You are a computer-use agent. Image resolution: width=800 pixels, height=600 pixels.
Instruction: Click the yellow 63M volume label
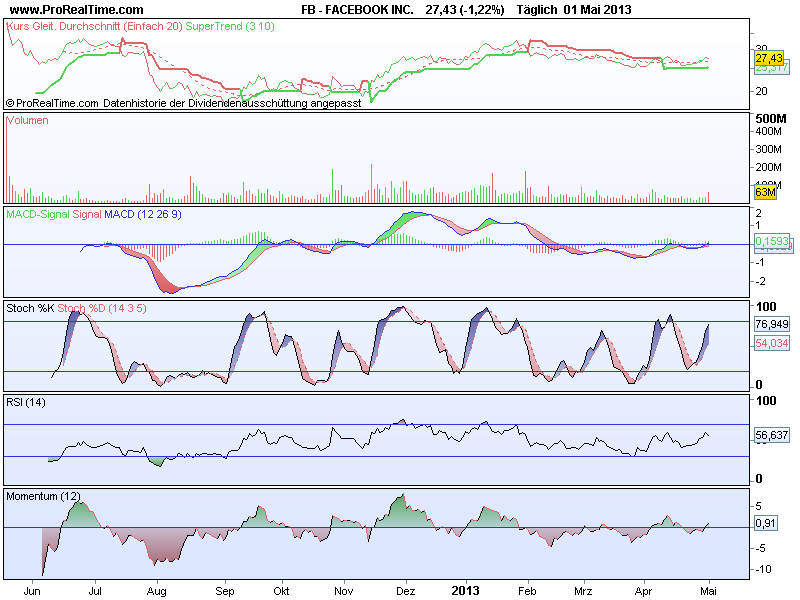click(765, 192)
